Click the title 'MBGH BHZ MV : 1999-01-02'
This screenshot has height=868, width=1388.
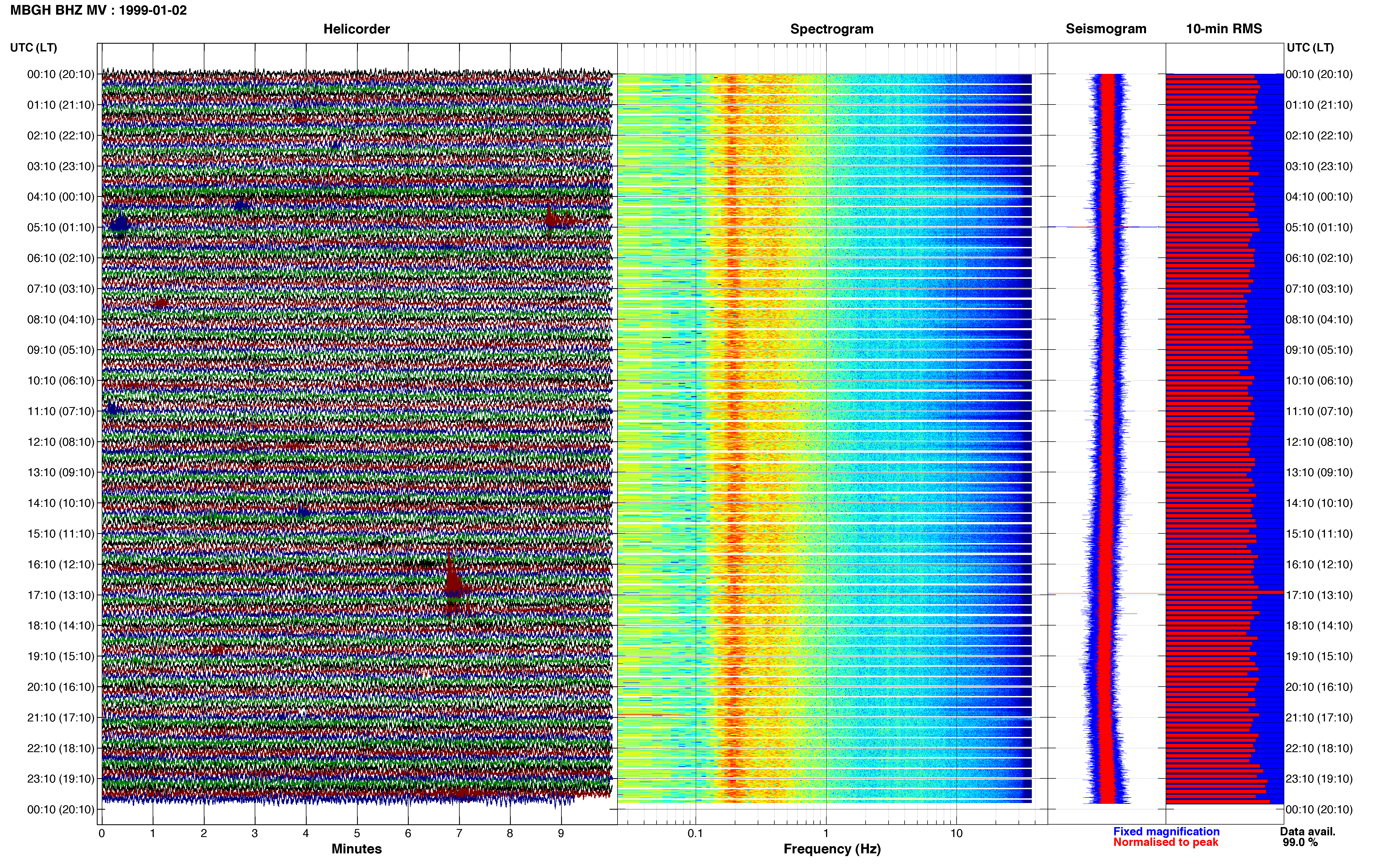tap(99, 10)
